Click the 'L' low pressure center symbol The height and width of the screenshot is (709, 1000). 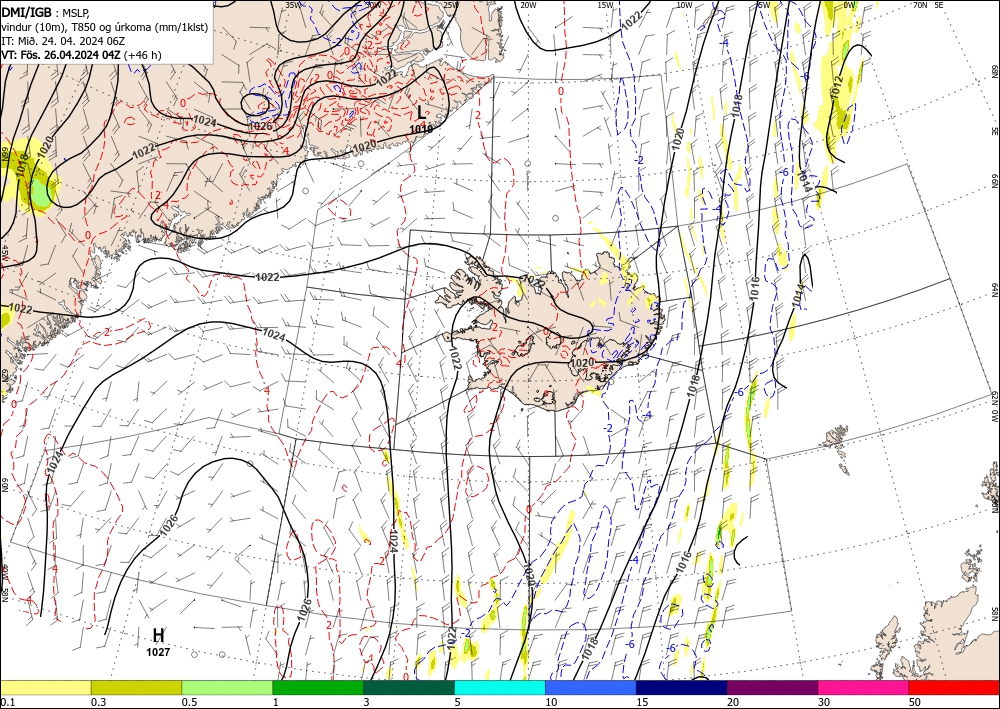click(x=421, y=112)
